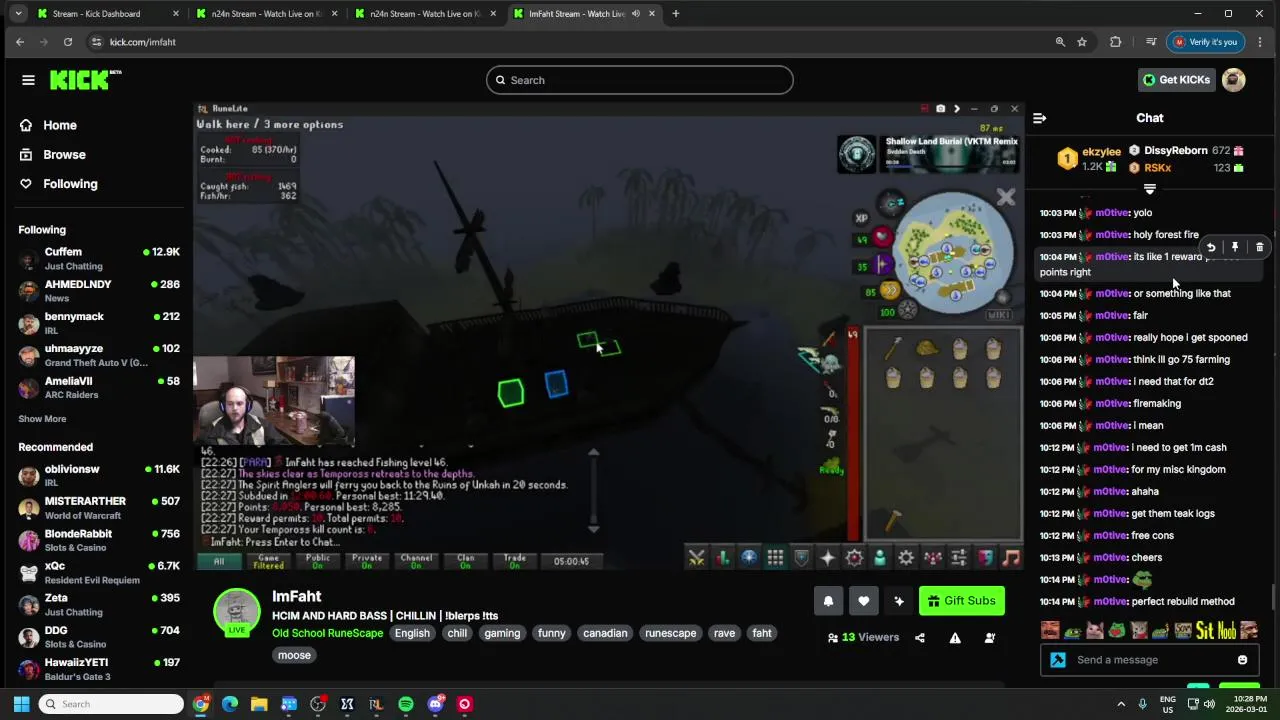
Task: Open the Chrome three-dot menu
Action: pos(1260,42)
